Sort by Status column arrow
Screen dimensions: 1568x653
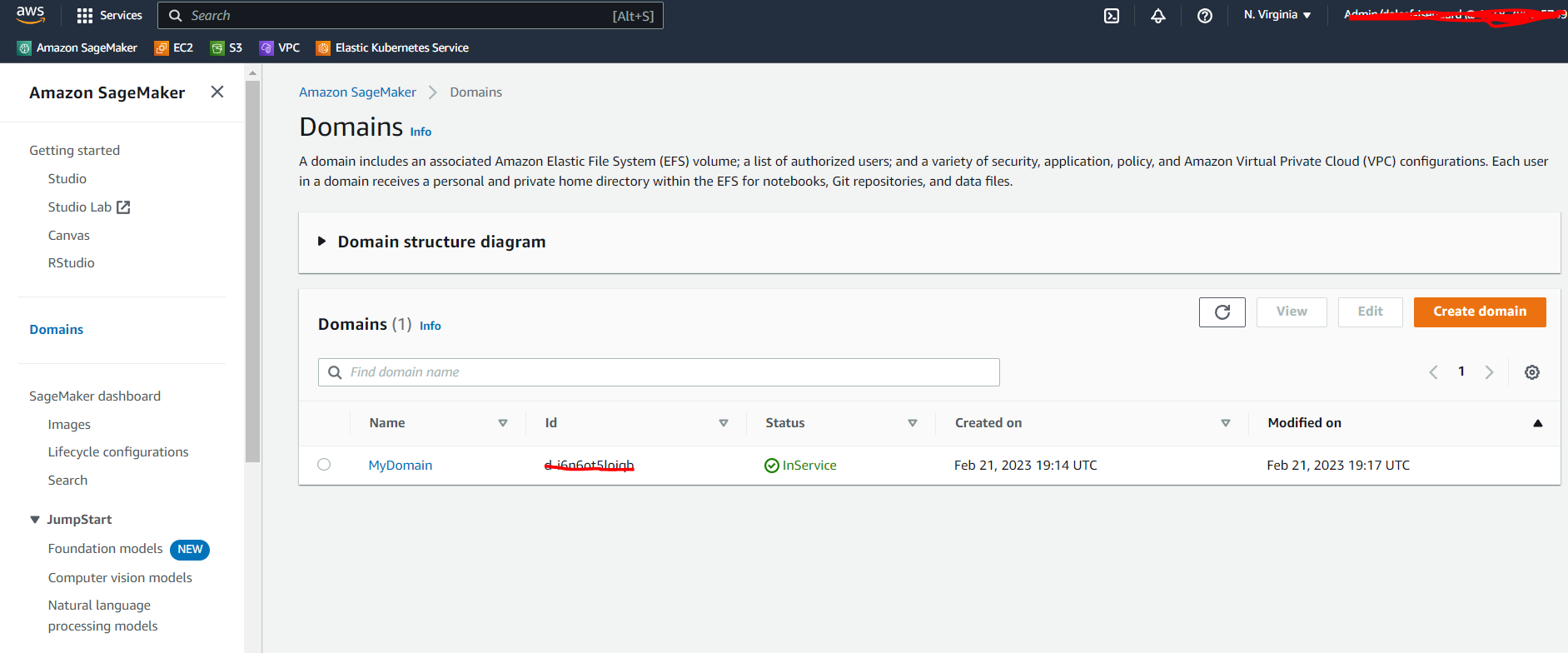pos(913,423)
